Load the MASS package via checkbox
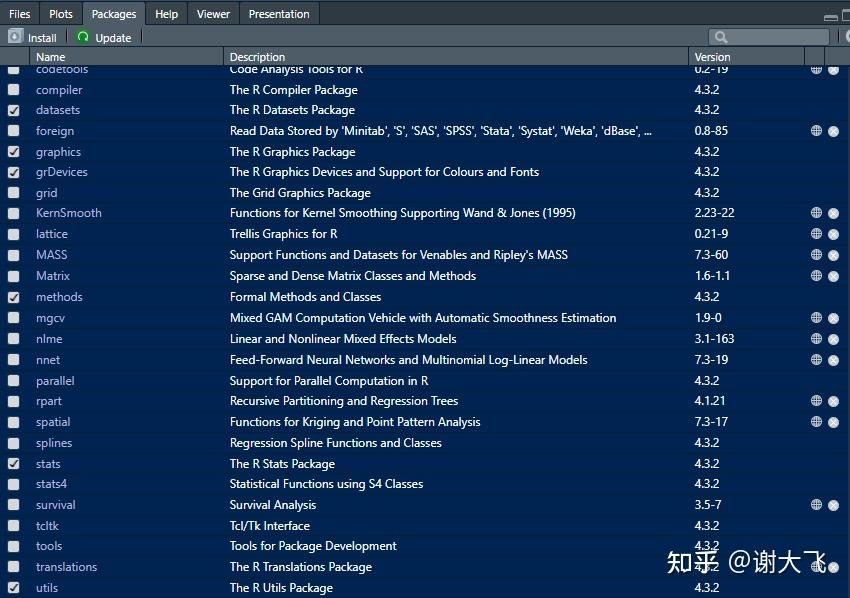 (14, 255)
